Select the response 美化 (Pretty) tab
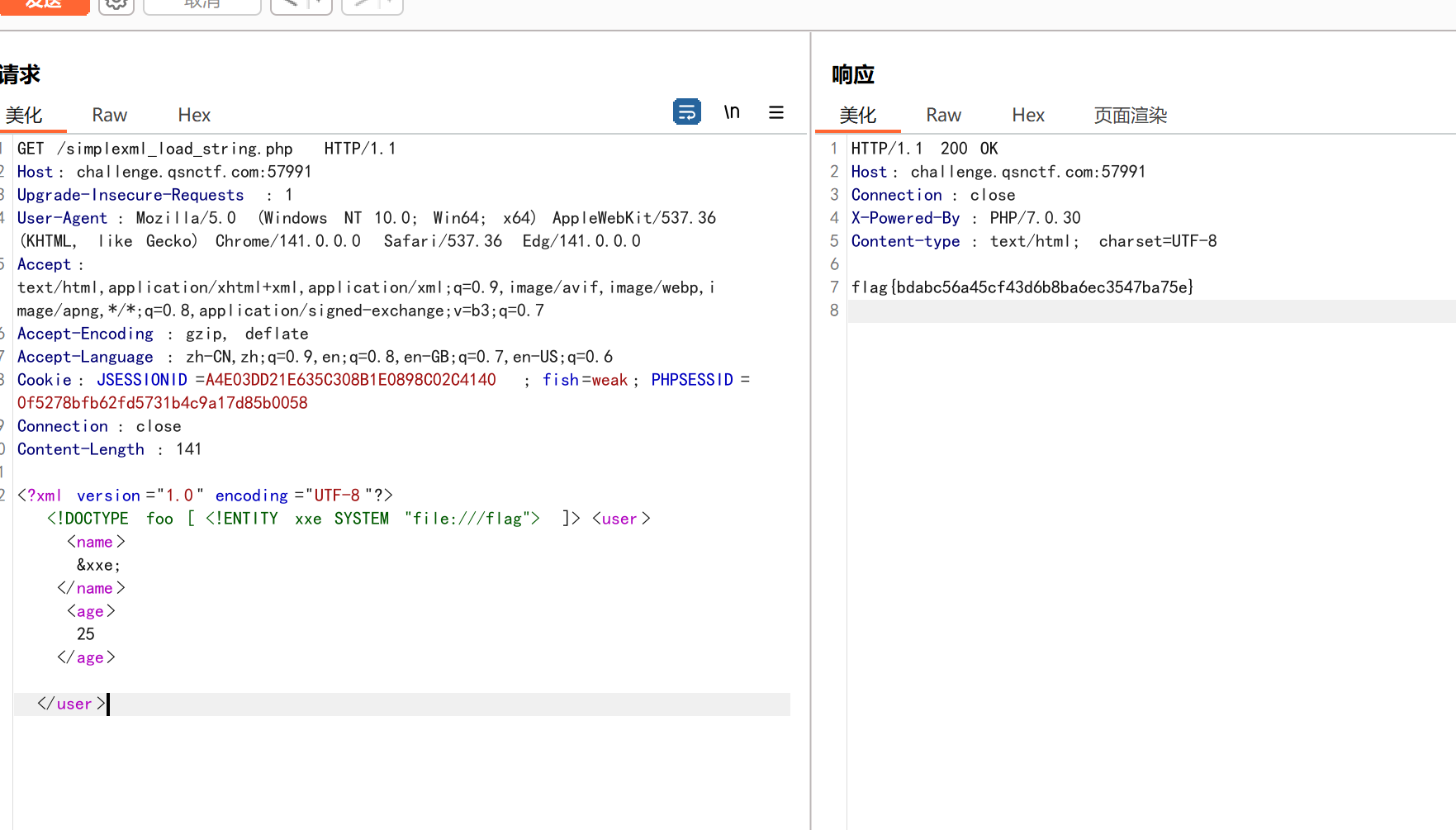Image resolution: width=1456 pixels, height=830 pixels. [858, 115]
